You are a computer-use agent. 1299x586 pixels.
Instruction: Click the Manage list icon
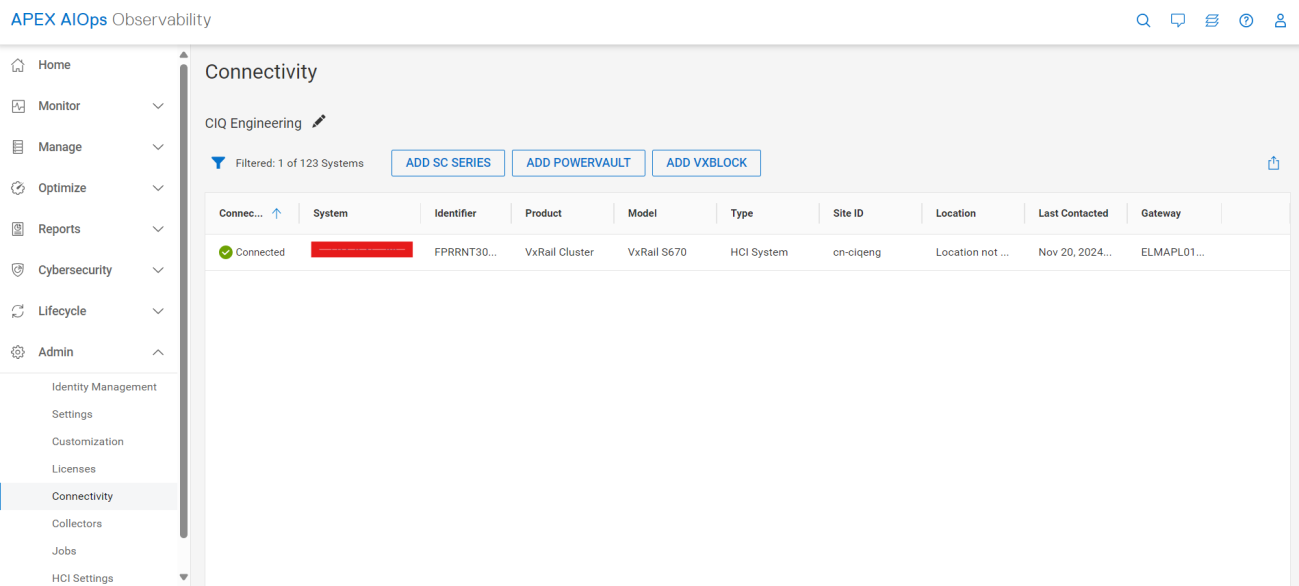[17, 147]
